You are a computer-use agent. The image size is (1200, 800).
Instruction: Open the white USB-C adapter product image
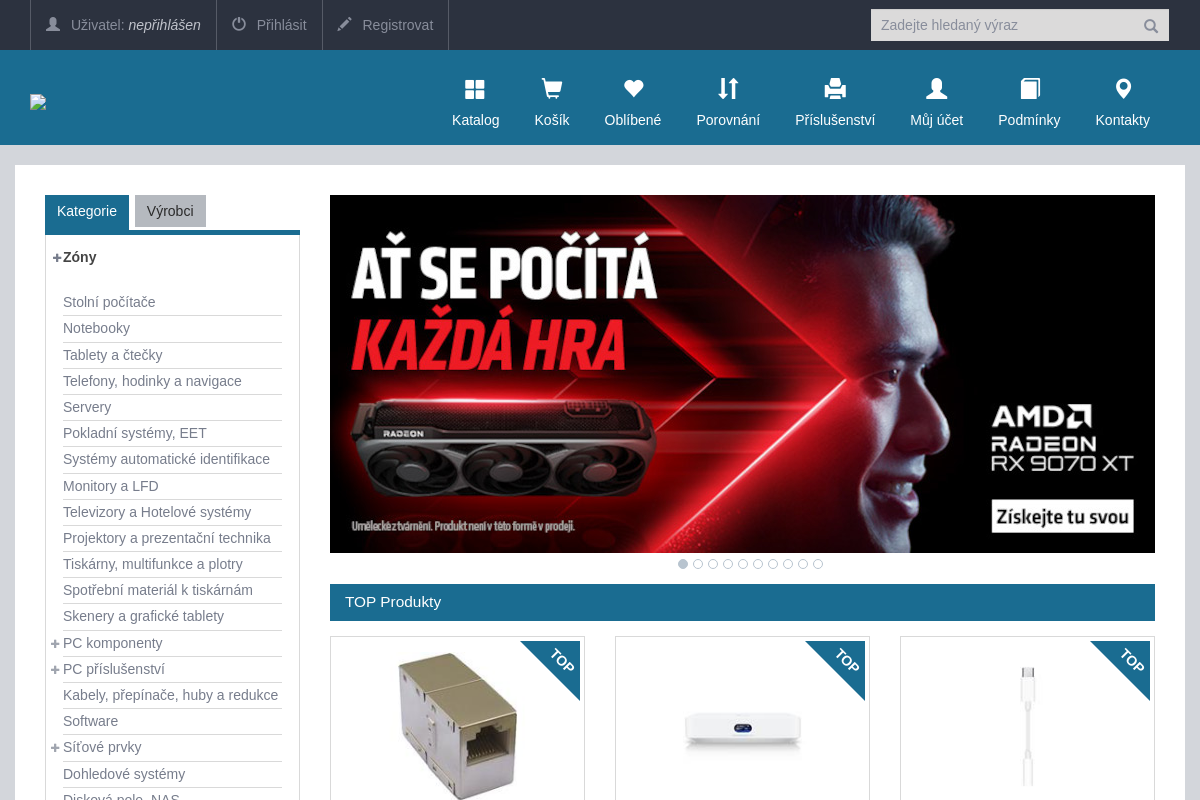(x=1027, y=725)
